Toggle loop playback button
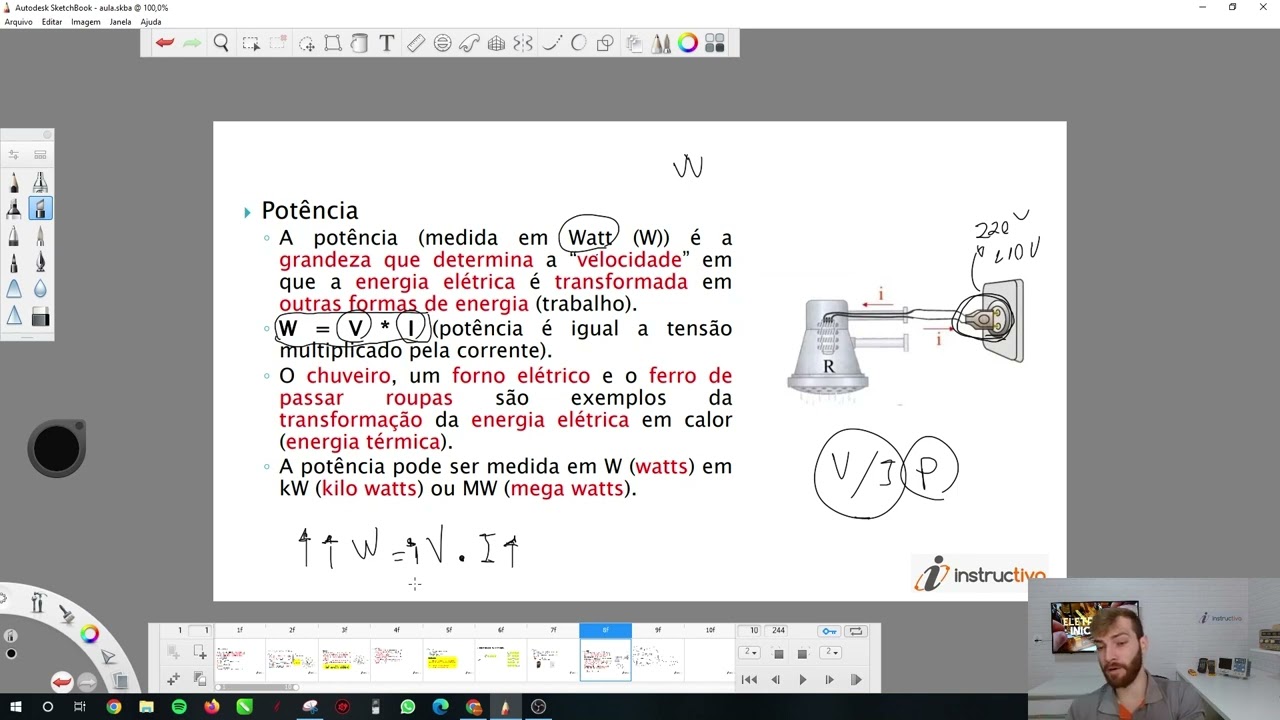 point(856,631)
